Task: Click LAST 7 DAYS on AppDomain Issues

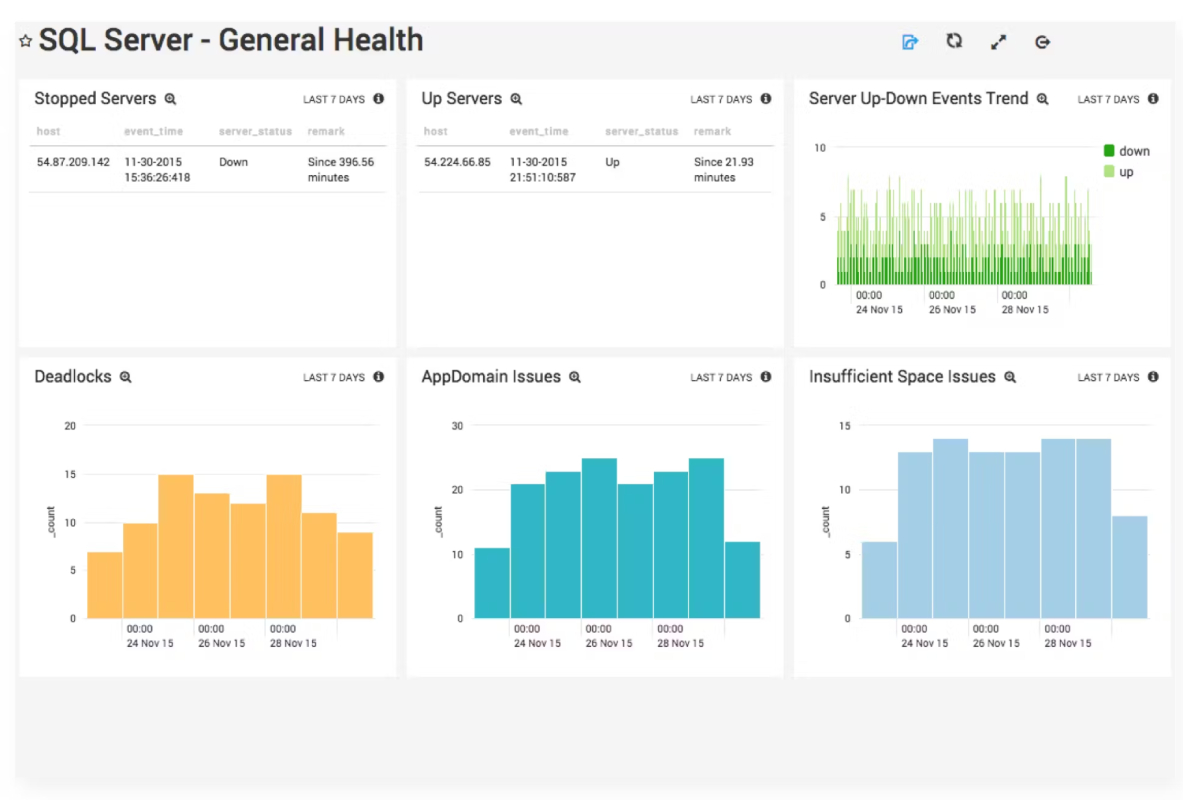Action: pyautogui.click(x=721, y=377)
